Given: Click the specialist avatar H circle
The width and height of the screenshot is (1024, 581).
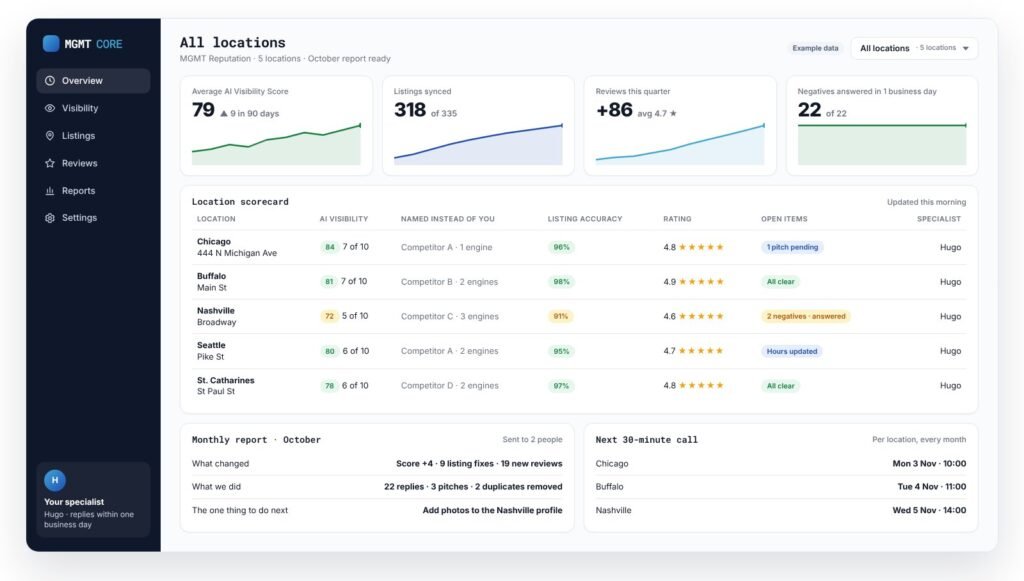Looking at the screenshot, I should pyautogui.click(x=55, y=480).
